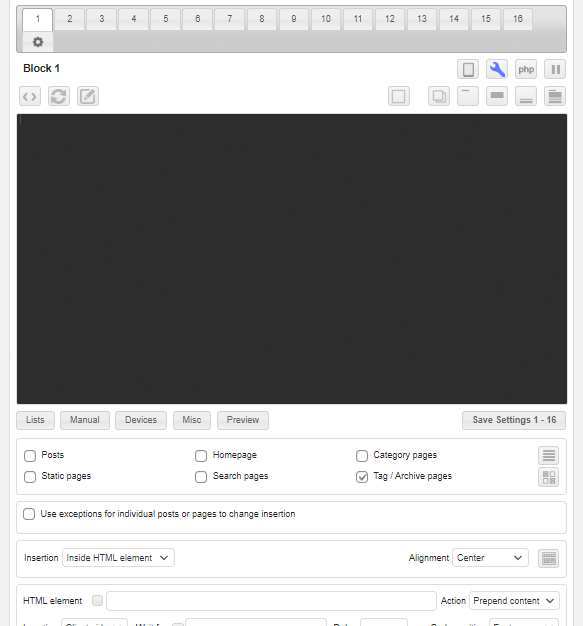
Task: Click Save Settings 1 - 16 button
Action: coord(514,420)
